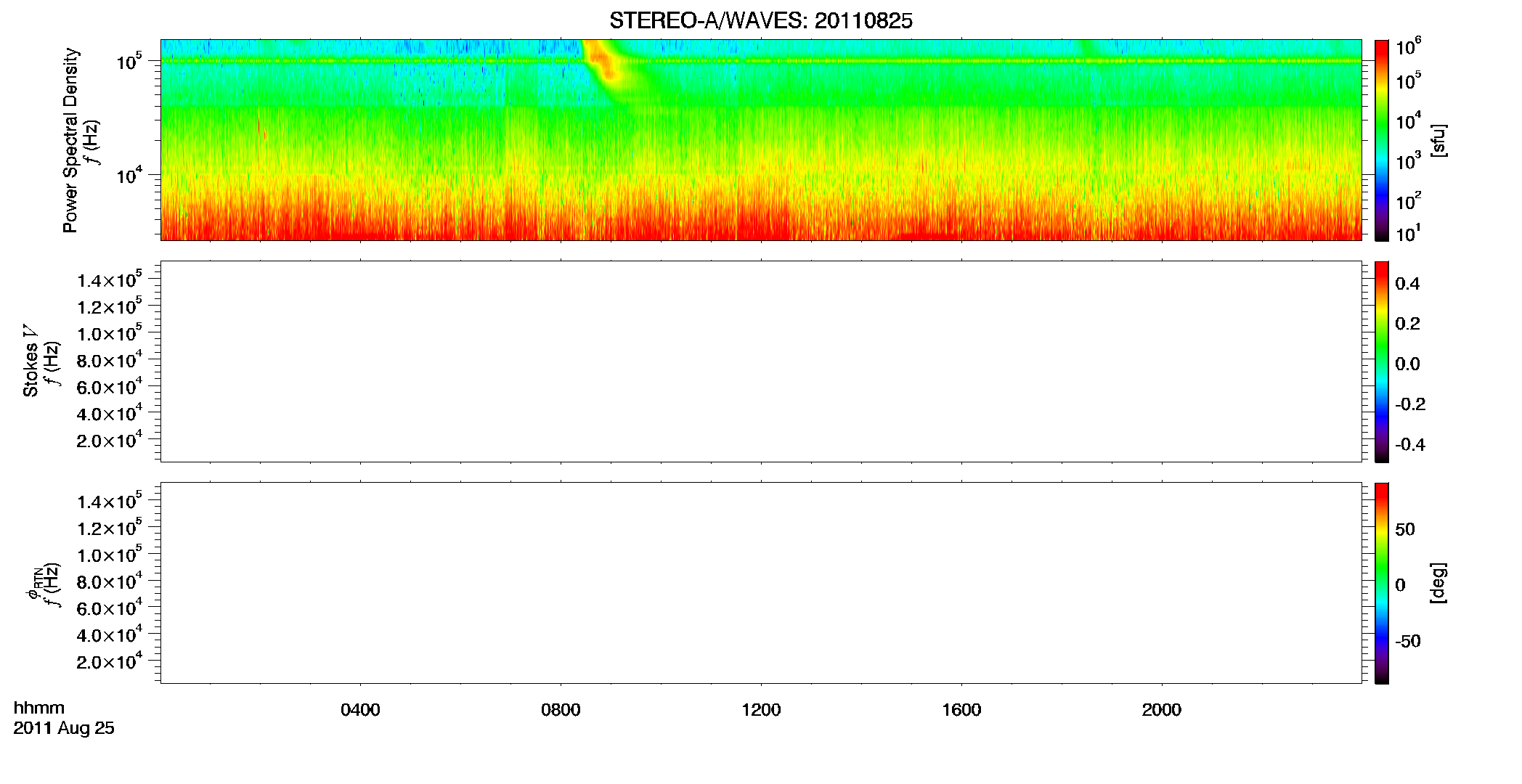Image resolution: width=1522 pixels, height=784 pixels.
Task: Pick the "1200" time axis label
Action: pyautogui.click(x=761, y=710)
